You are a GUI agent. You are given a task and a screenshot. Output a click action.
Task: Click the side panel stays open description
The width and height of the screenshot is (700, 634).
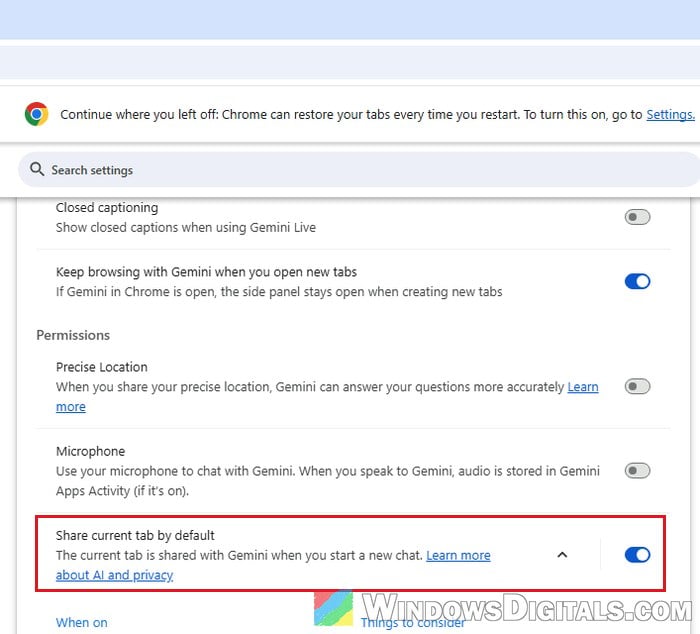(x=279, y=292)
